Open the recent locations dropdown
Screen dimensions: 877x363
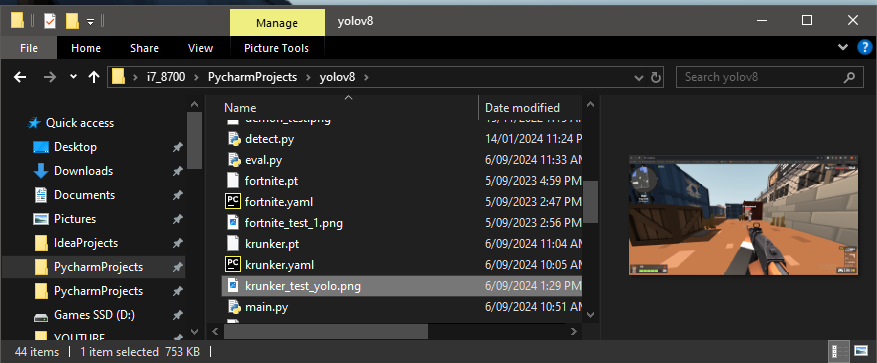pos(73,77)
